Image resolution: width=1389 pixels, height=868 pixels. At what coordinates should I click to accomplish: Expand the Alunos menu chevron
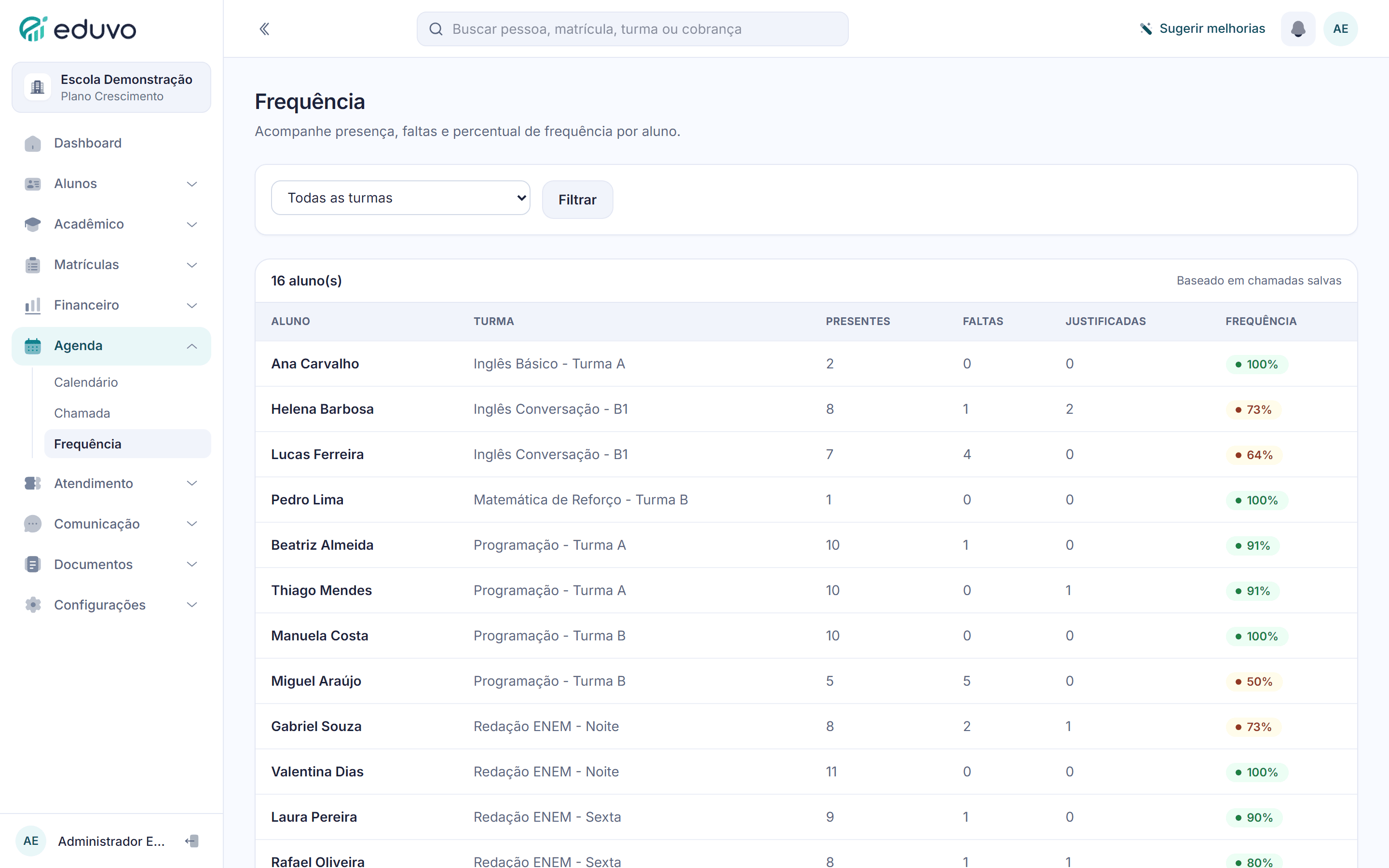tap(191, 184)
